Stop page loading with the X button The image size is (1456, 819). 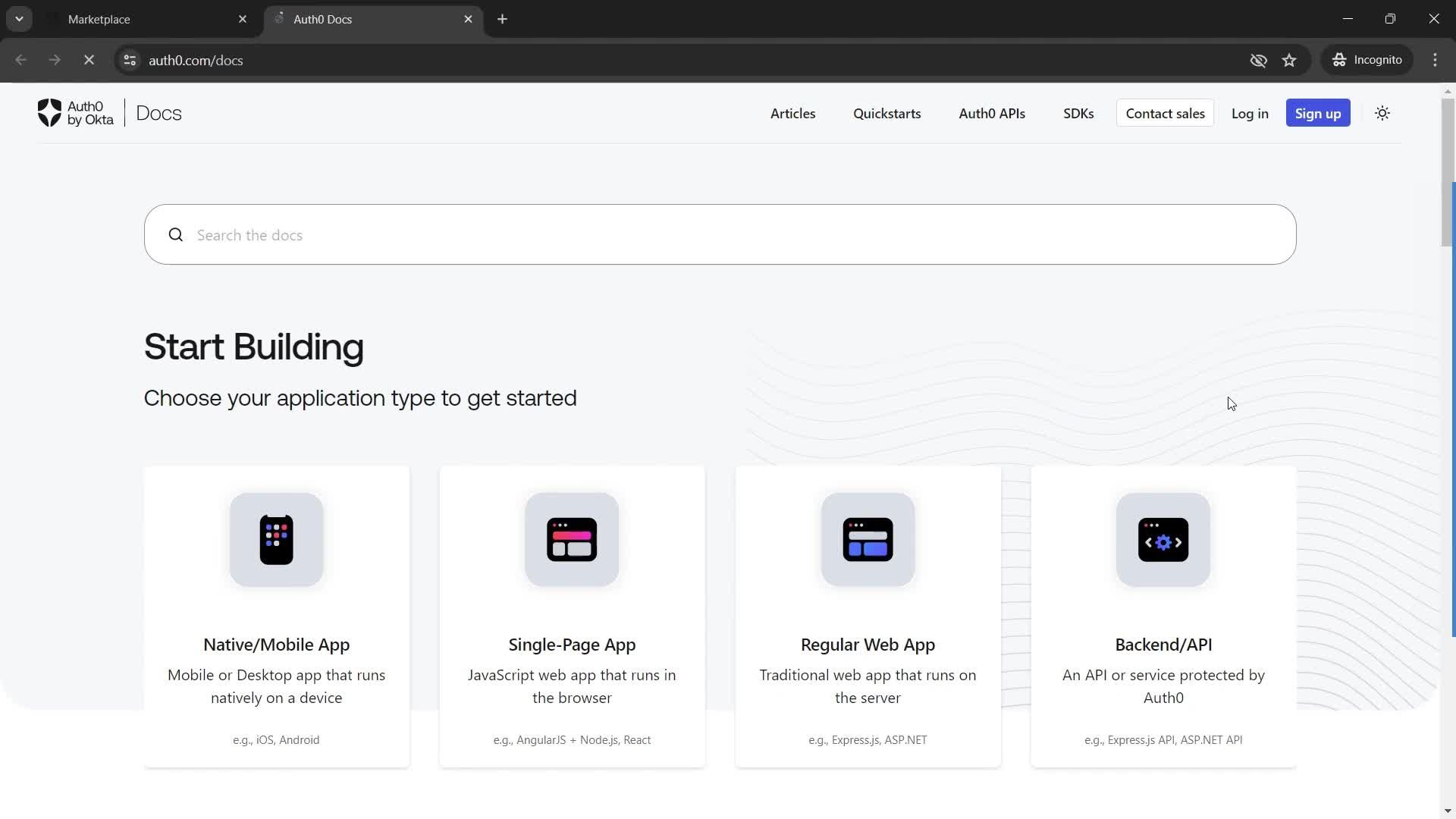(89, 60)
